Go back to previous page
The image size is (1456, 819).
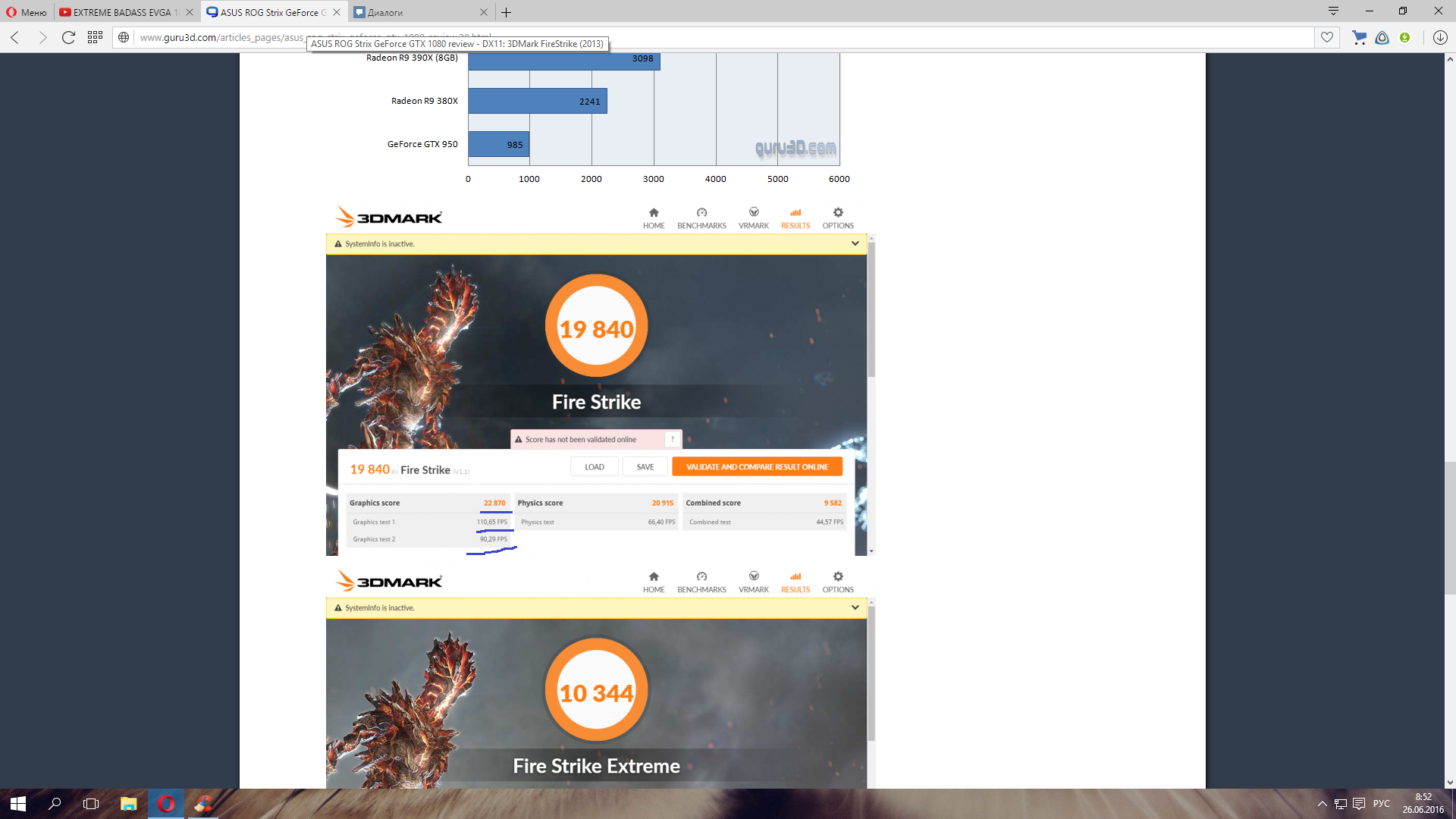pos(15,37)
